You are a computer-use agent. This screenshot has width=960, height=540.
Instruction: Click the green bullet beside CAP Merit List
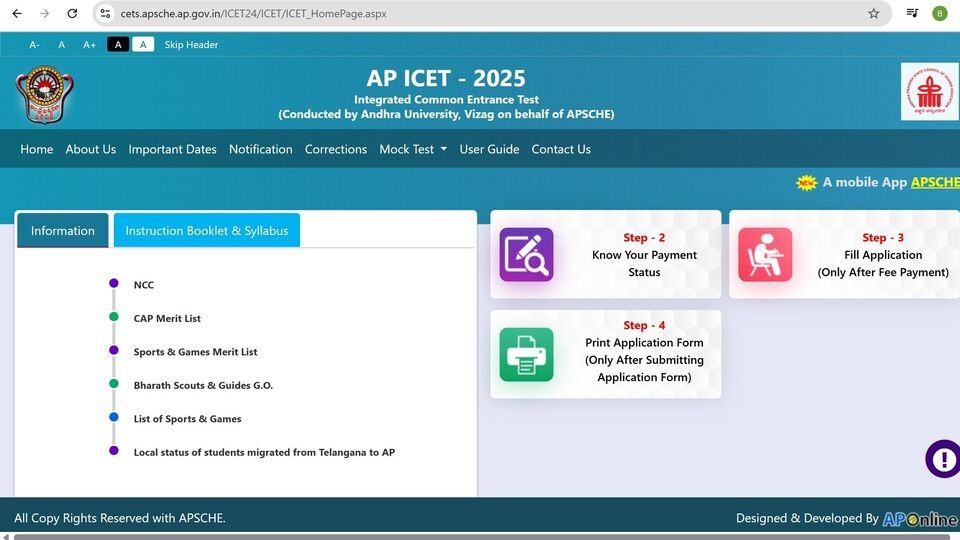tap(114, 317)
